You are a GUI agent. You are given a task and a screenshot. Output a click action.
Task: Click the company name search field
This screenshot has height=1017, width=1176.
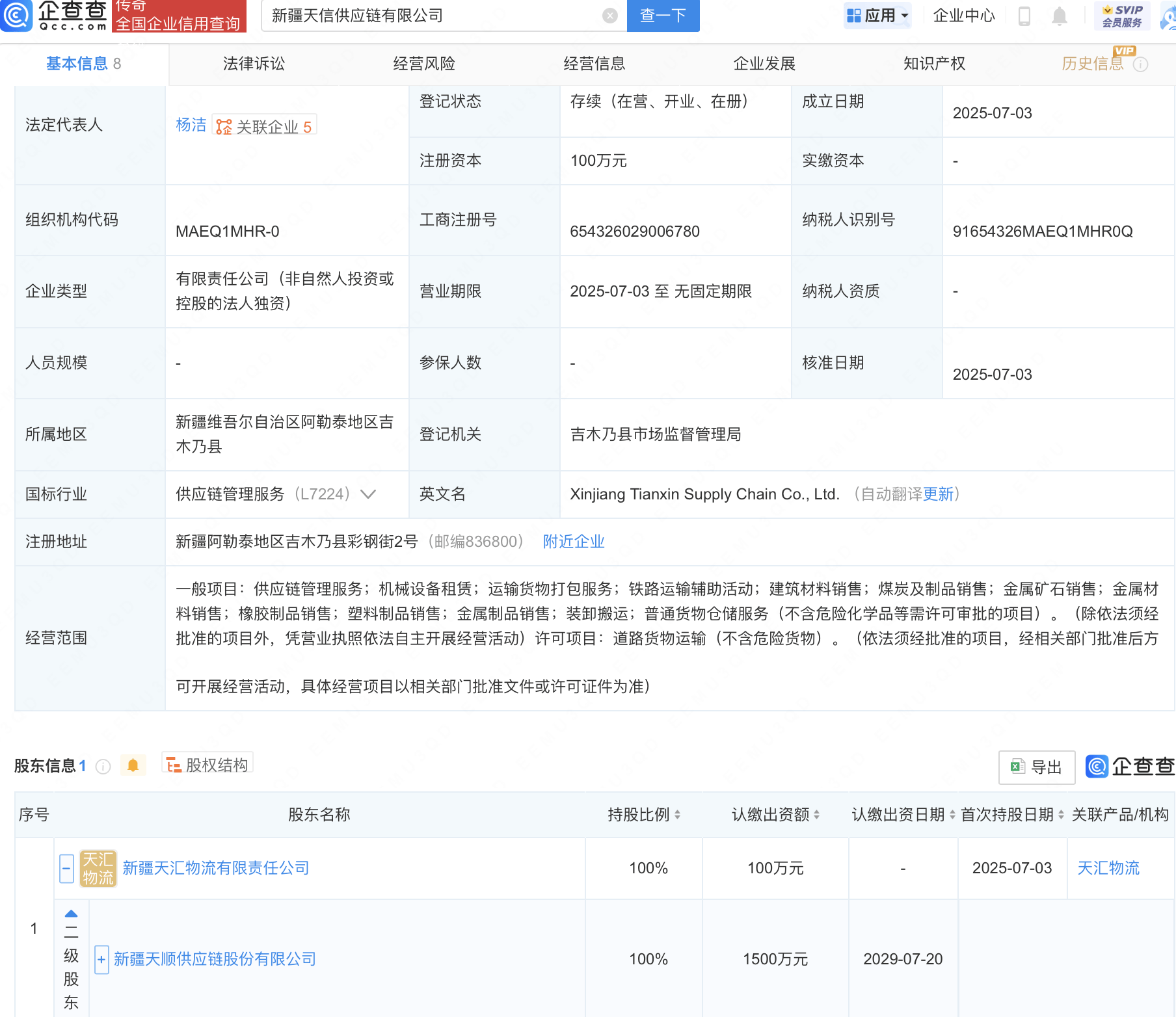[x=429, y=16]
